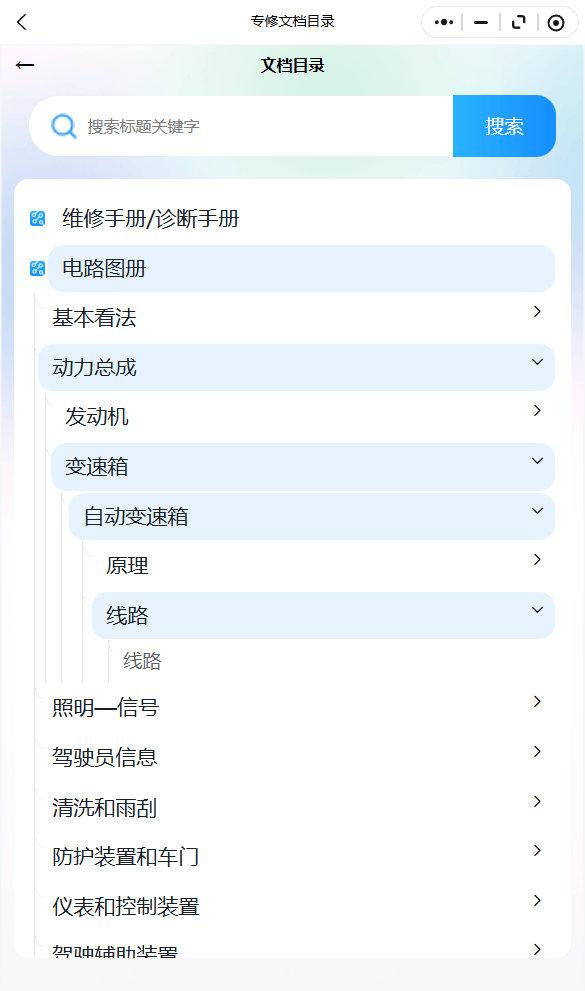585x991 pixels.
Task: Collapse the 动力总成 section arrow
Action: 537,362
